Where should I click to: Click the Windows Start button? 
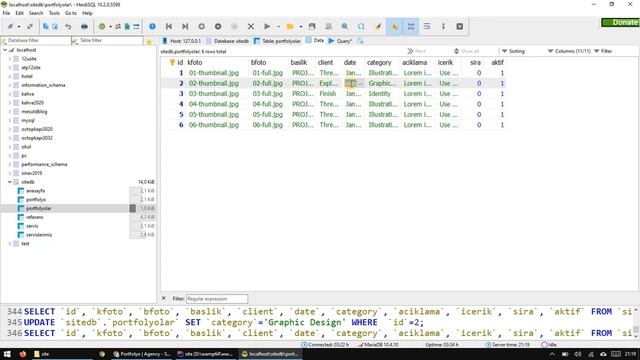pos(7,354)
